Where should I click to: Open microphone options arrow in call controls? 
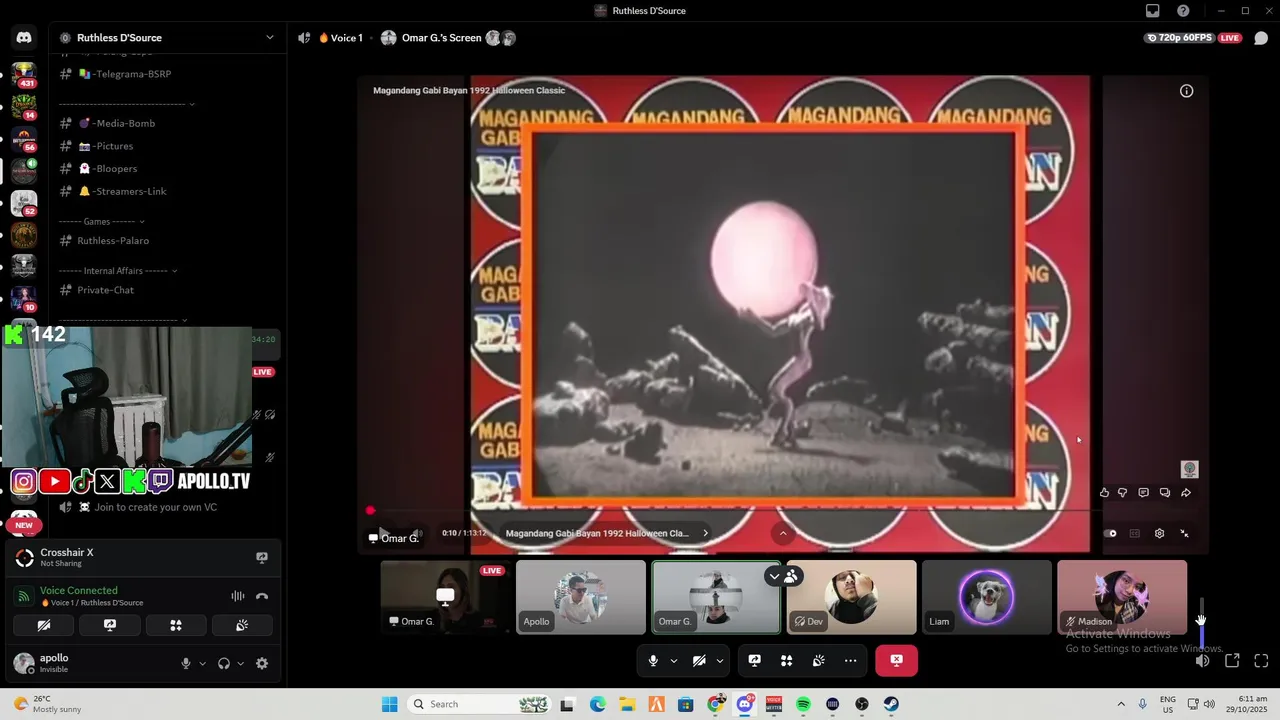click(673, 661)
